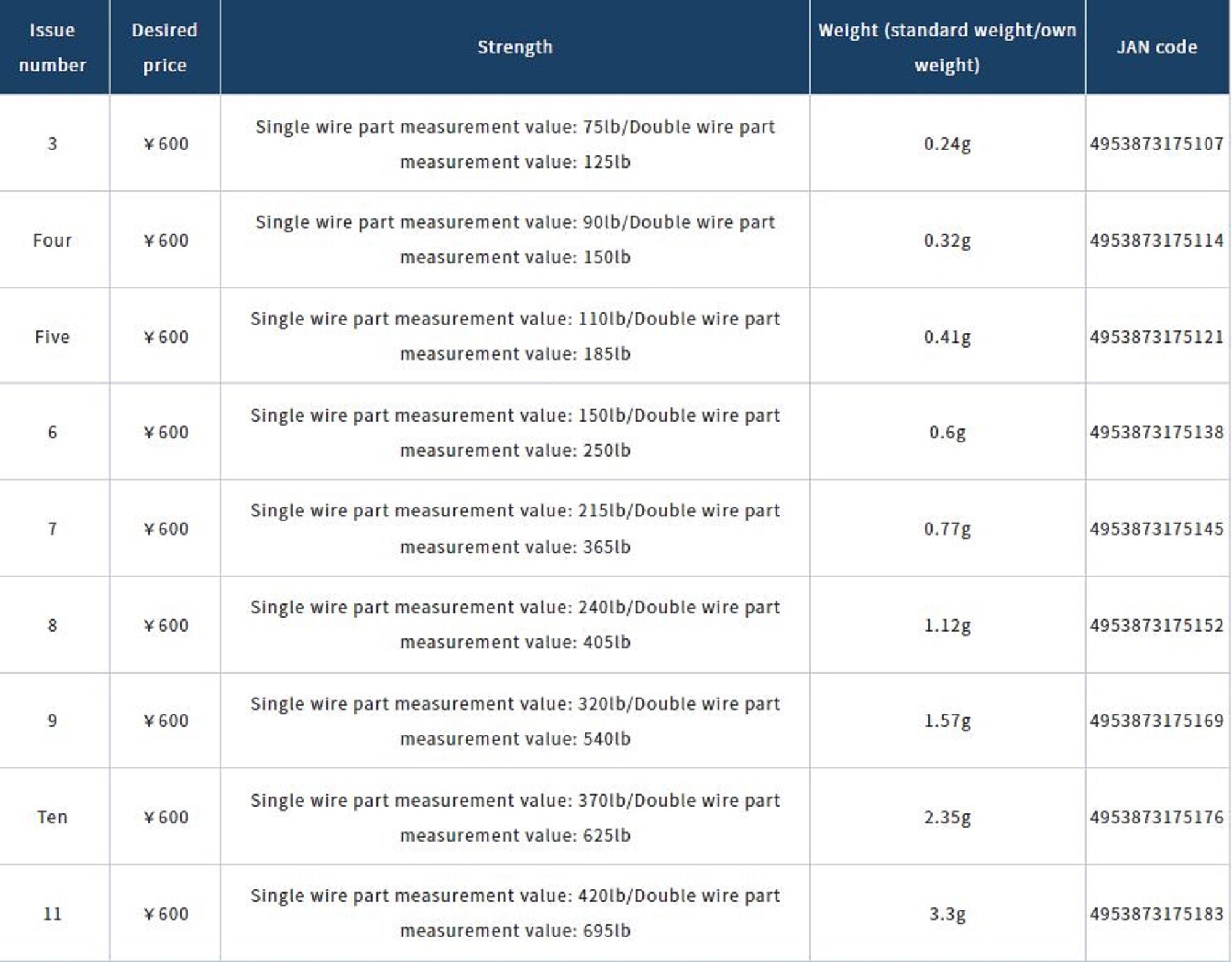Select JAN code 4953873175114
The image size is (1232, 962).
[1156, 240]
